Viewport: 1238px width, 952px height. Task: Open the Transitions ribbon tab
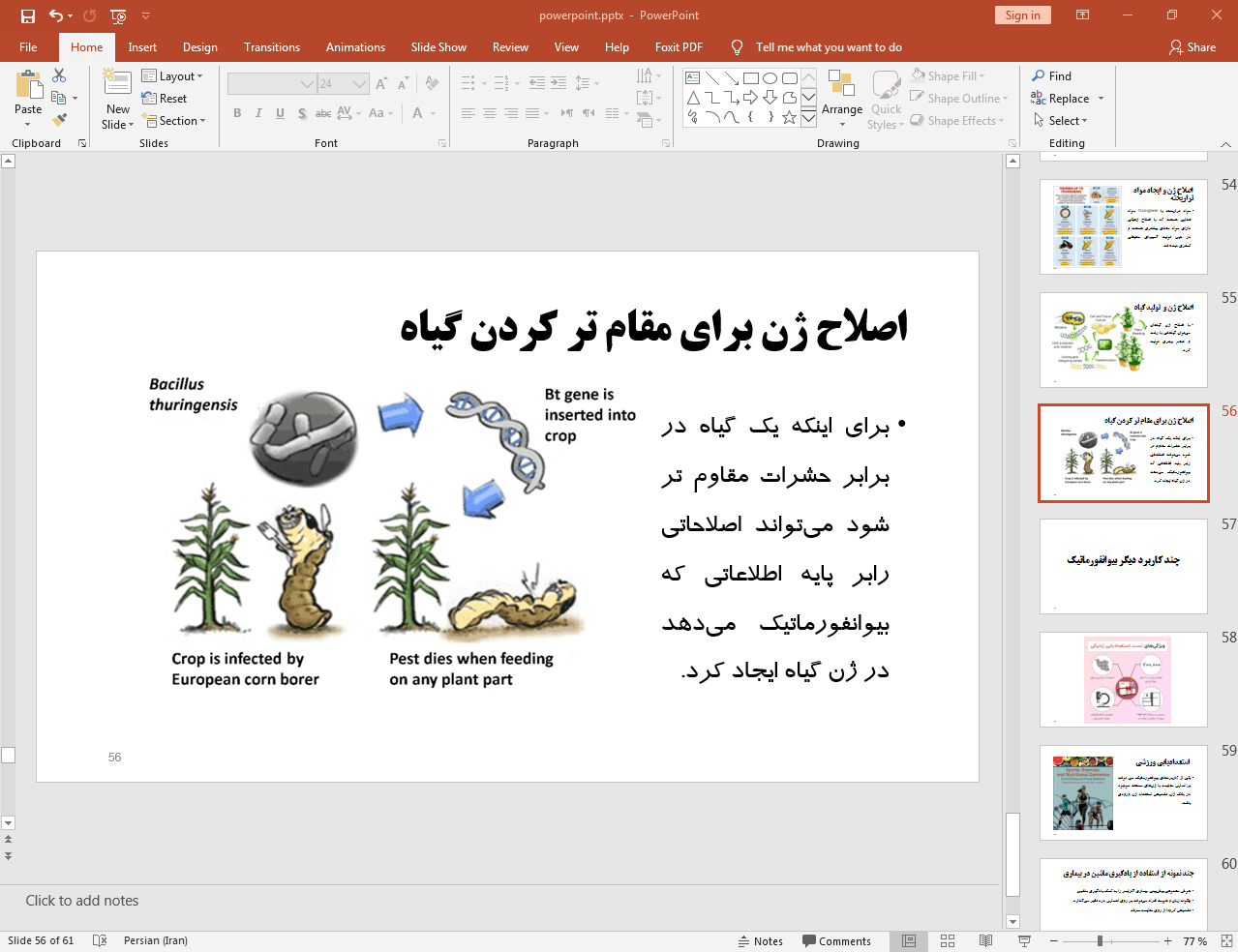coord(272,47)
